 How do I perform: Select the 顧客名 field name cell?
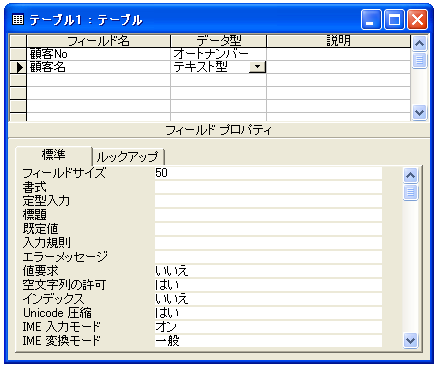click(98, 67)
